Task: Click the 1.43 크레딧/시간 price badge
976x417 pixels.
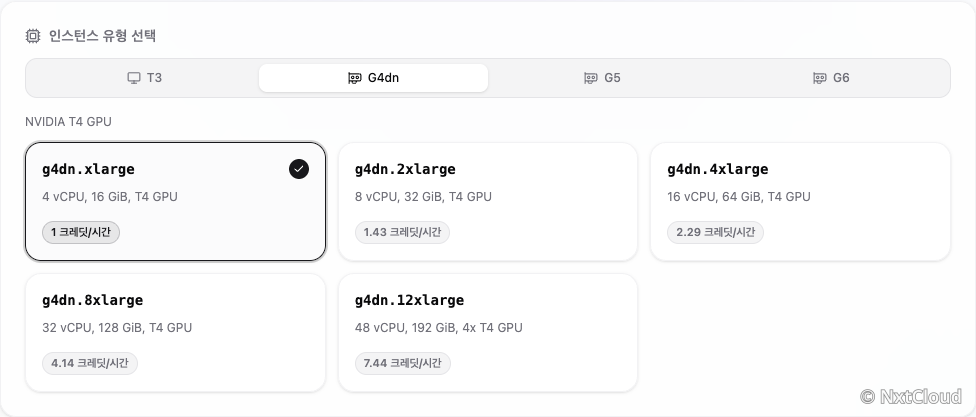Action: (x=402, y=232)
